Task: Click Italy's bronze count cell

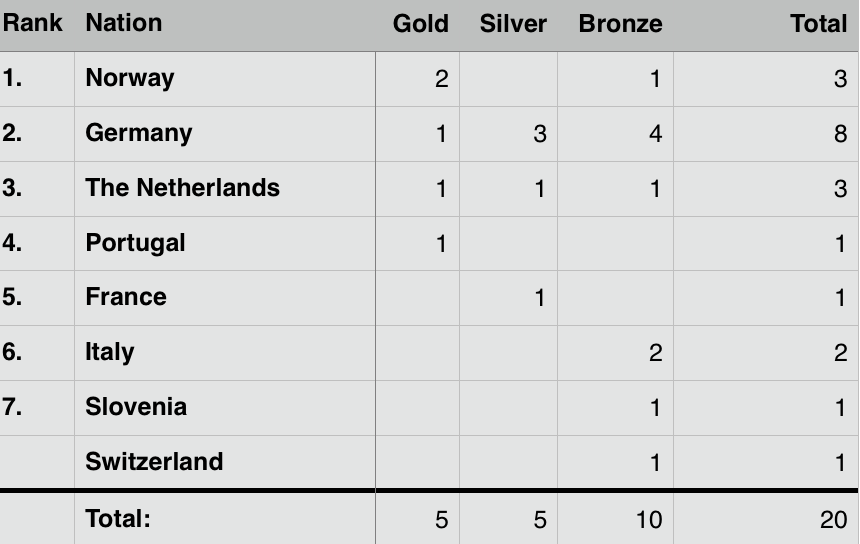Action: [615, 353]
